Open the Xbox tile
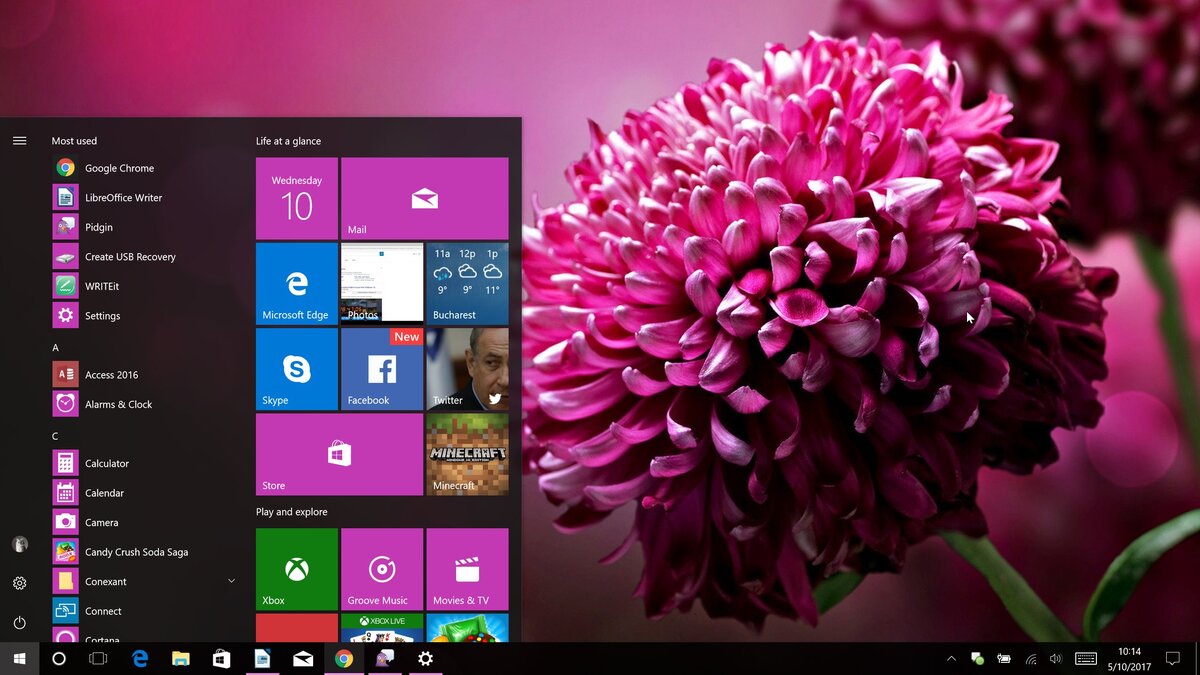This screenshot has width=1200, height=675. click(x=297, y=569)
